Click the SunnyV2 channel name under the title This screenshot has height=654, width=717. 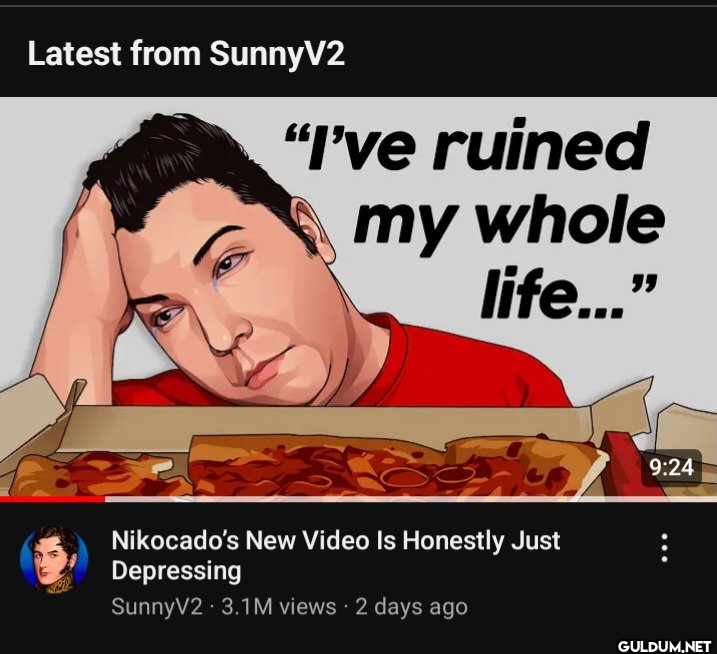tap(157, 607)
